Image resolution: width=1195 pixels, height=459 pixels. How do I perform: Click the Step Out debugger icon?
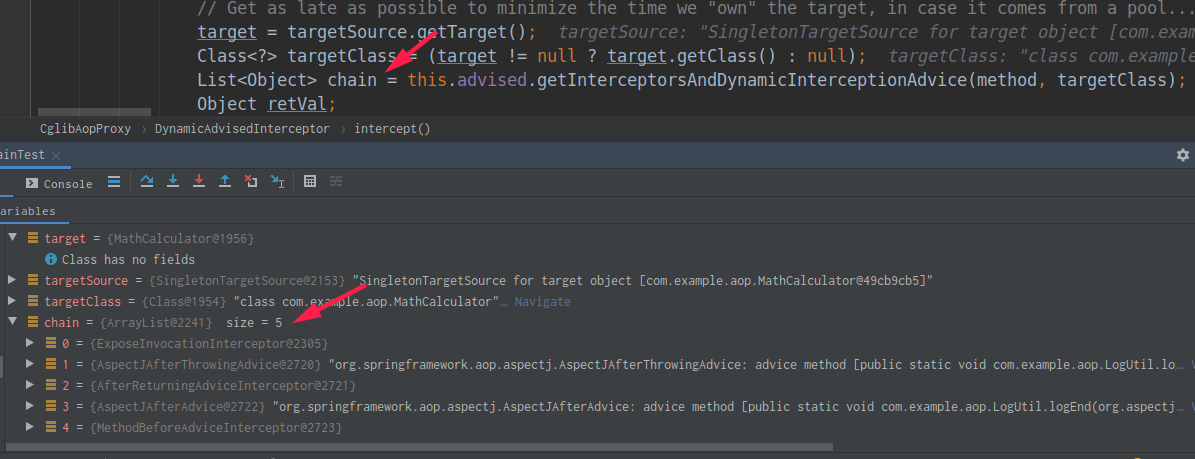[x=225, y=182]
